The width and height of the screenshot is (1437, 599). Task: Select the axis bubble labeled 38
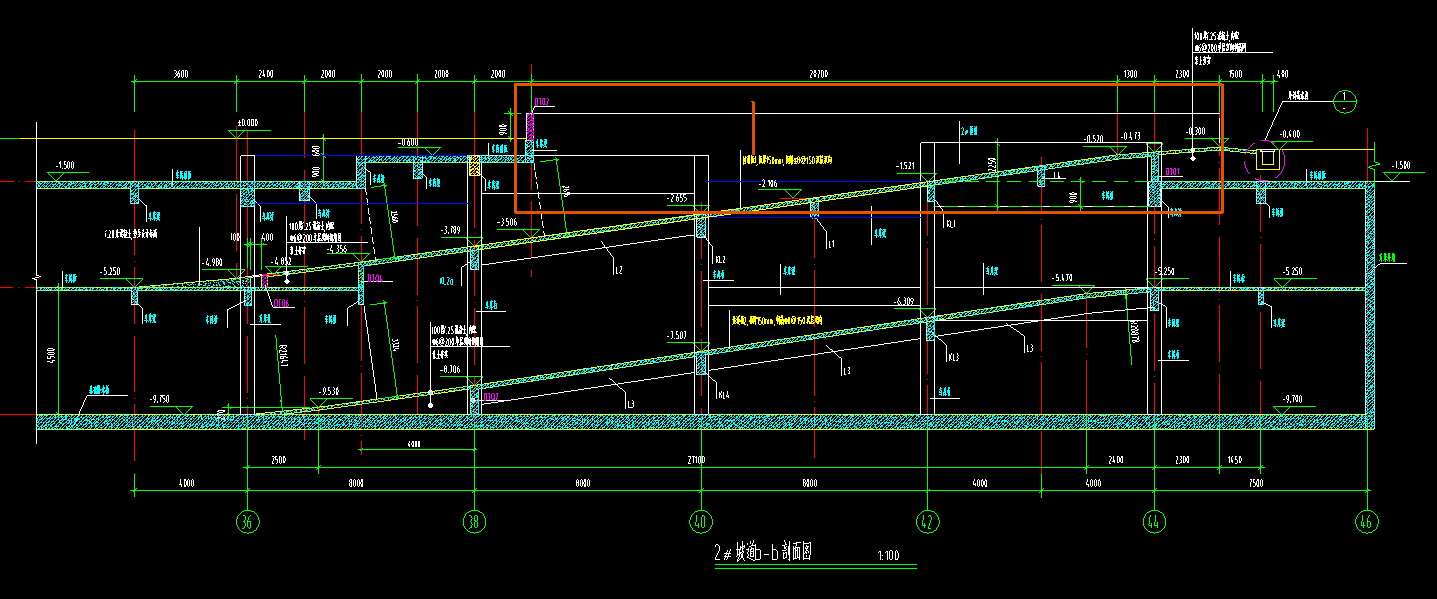474,521
